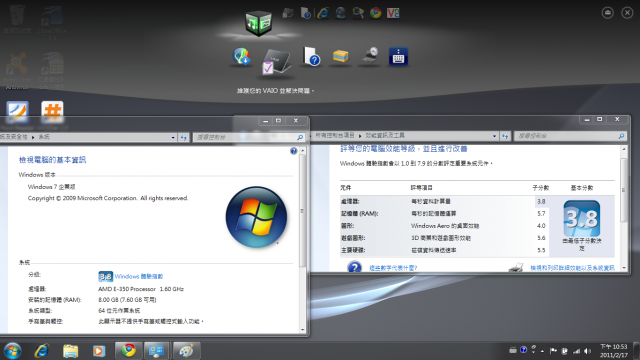Open the large VAIO Care laptop icon
This screenshot has width=640, height=360.
click(x=276, y=62)
